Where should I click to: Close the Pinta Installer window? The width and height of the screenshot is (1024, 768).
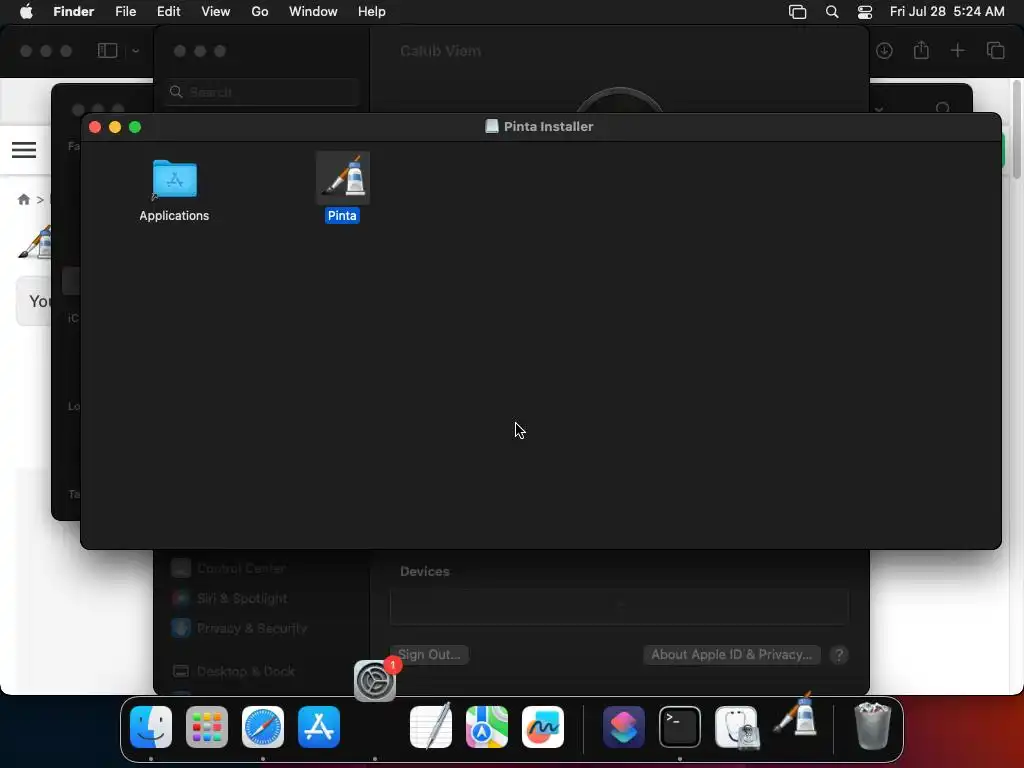tap(95, 127)
